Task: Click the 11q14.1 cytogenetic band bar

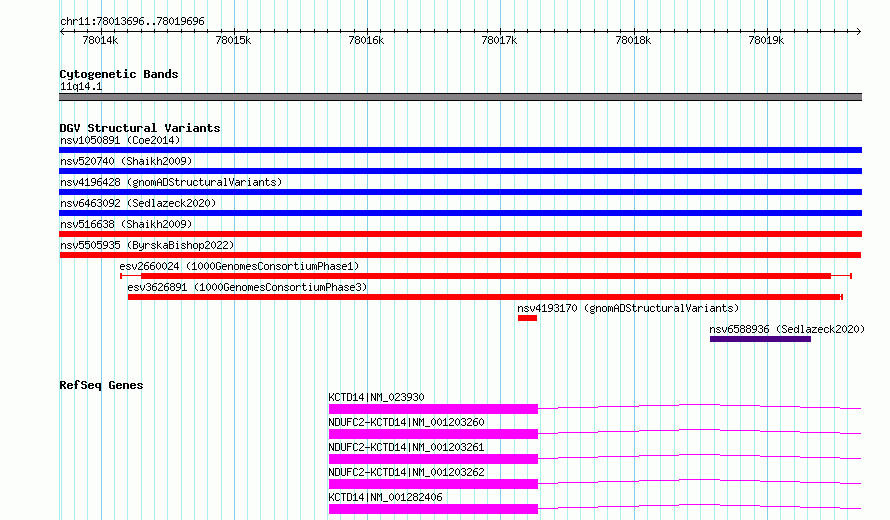Action: coord(460,97)
